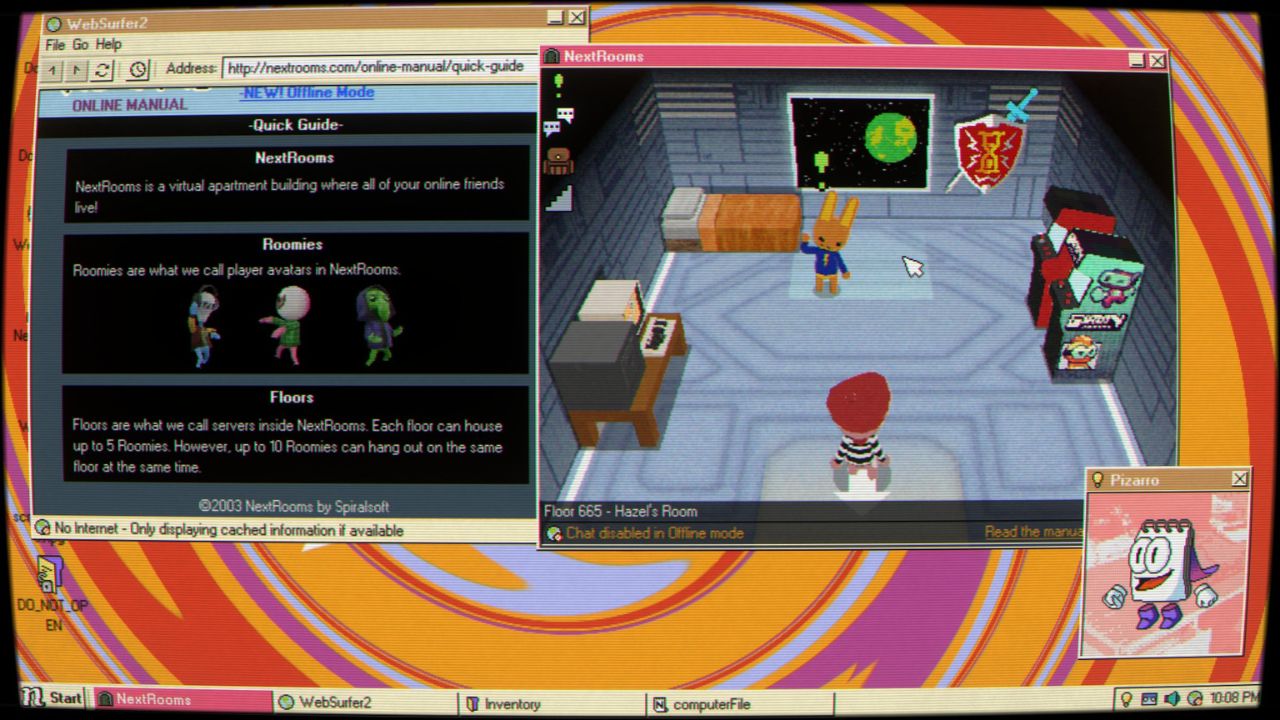
Task: Click the orange bed in Hazel's Room
Action: point(732,219)
